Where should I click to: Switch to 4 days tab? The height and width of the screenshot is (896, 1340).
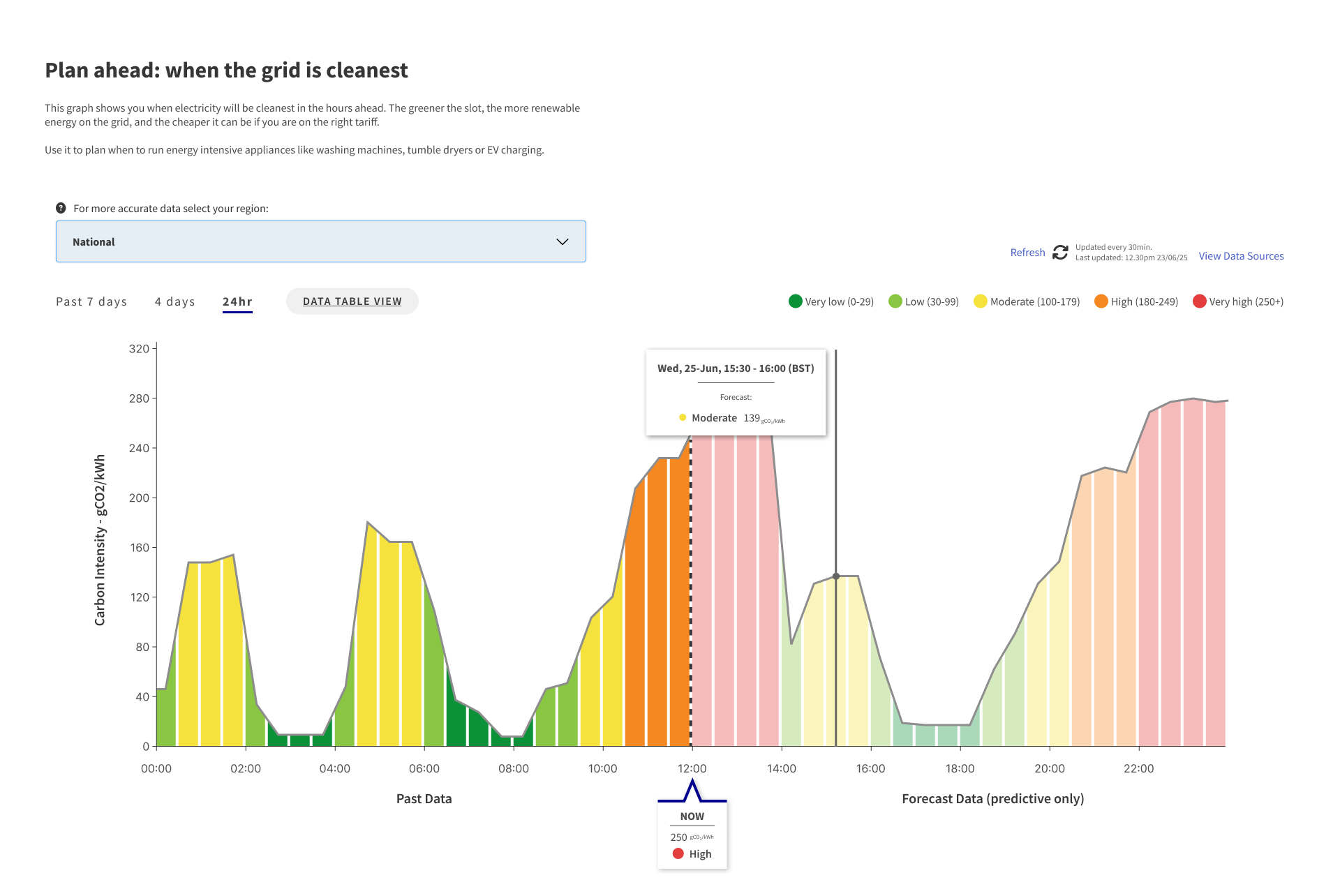click(x=174, y=301)
